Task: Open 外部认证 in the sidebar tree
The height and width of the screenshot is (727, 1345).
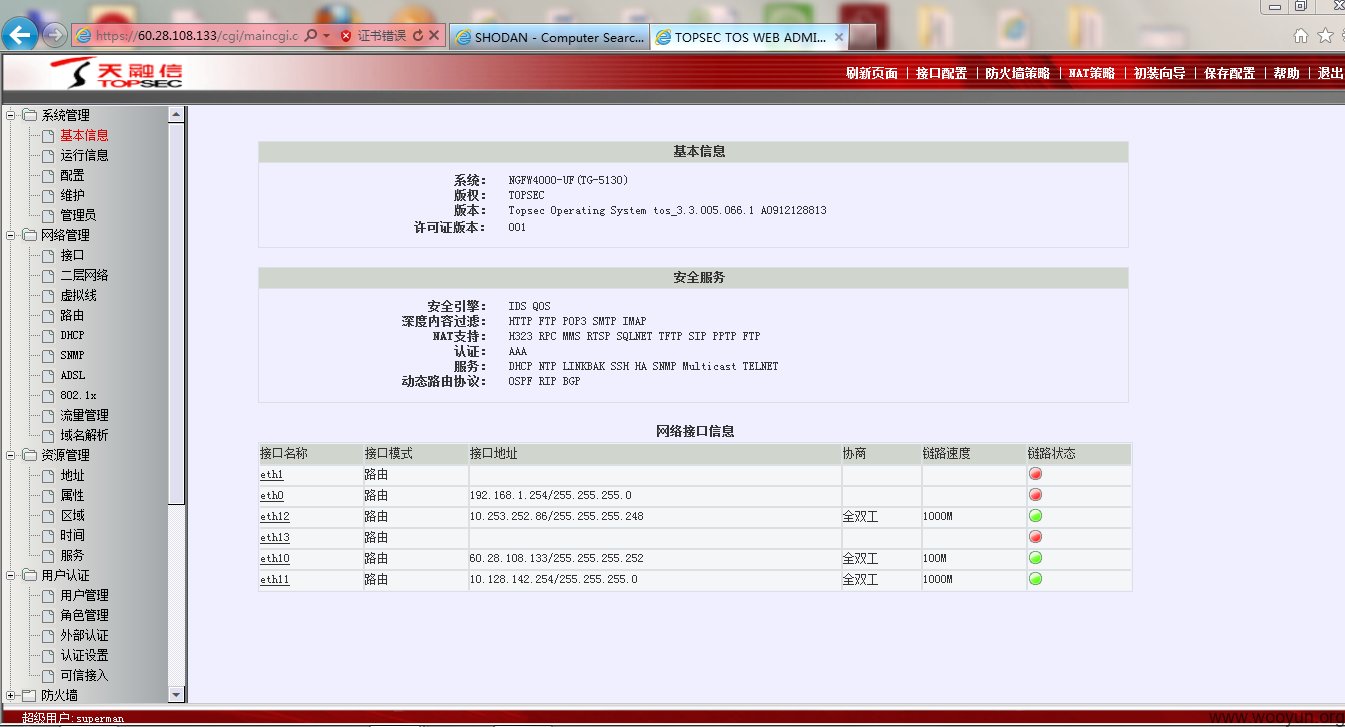Action: (x=84, y=635)
